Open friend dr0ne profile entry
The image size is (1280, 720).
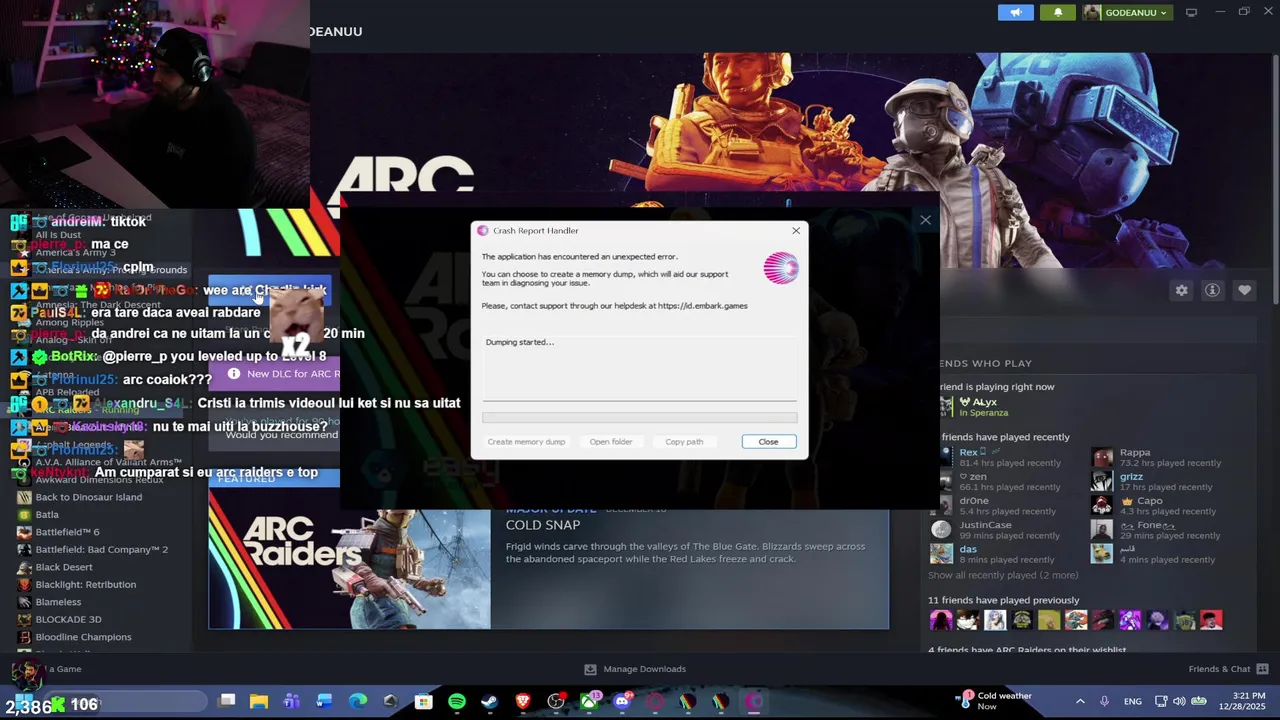(1000, 505)
